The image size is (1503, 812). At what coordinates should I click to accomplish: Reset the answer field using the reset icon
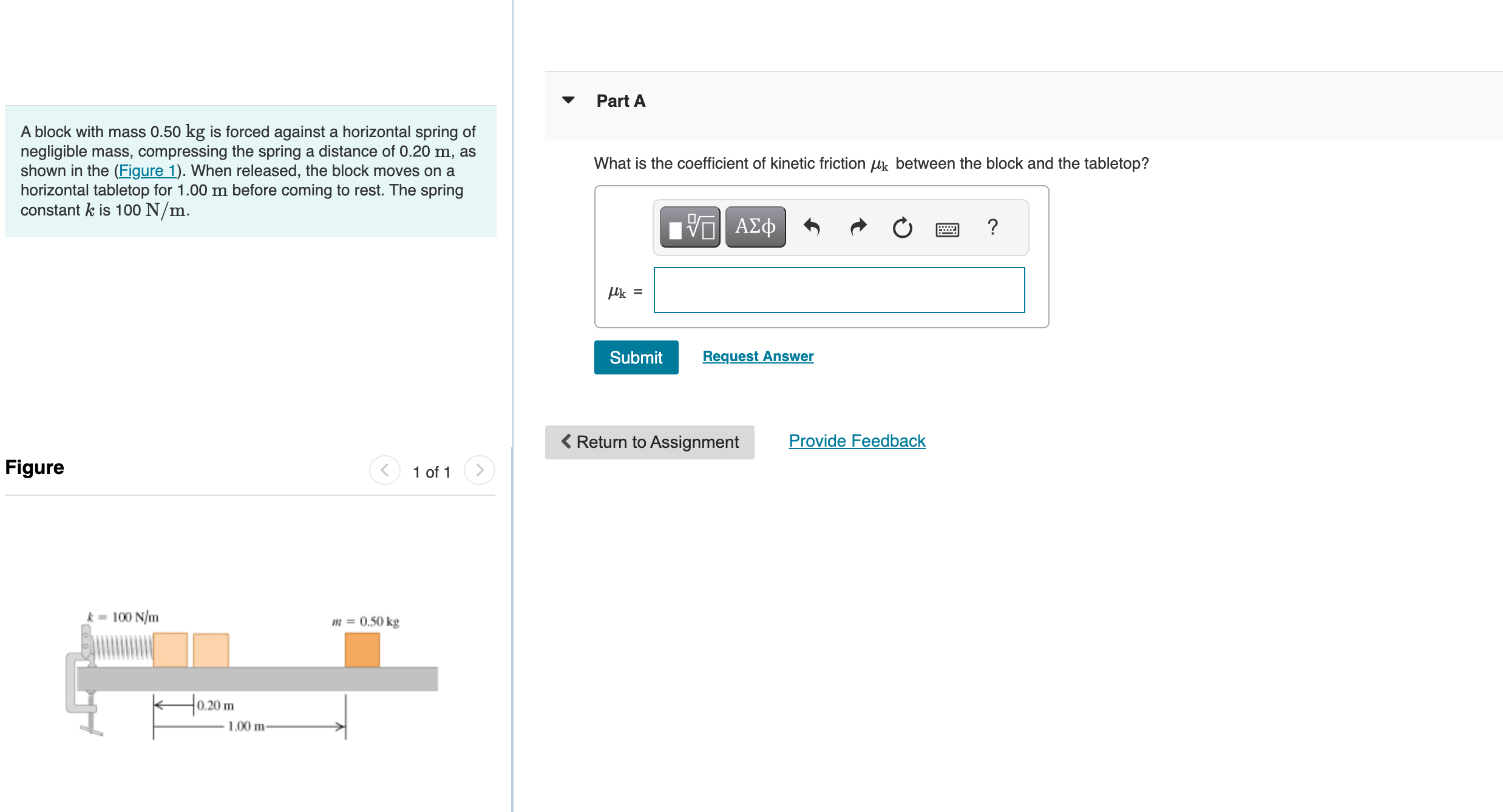point(901,228)
